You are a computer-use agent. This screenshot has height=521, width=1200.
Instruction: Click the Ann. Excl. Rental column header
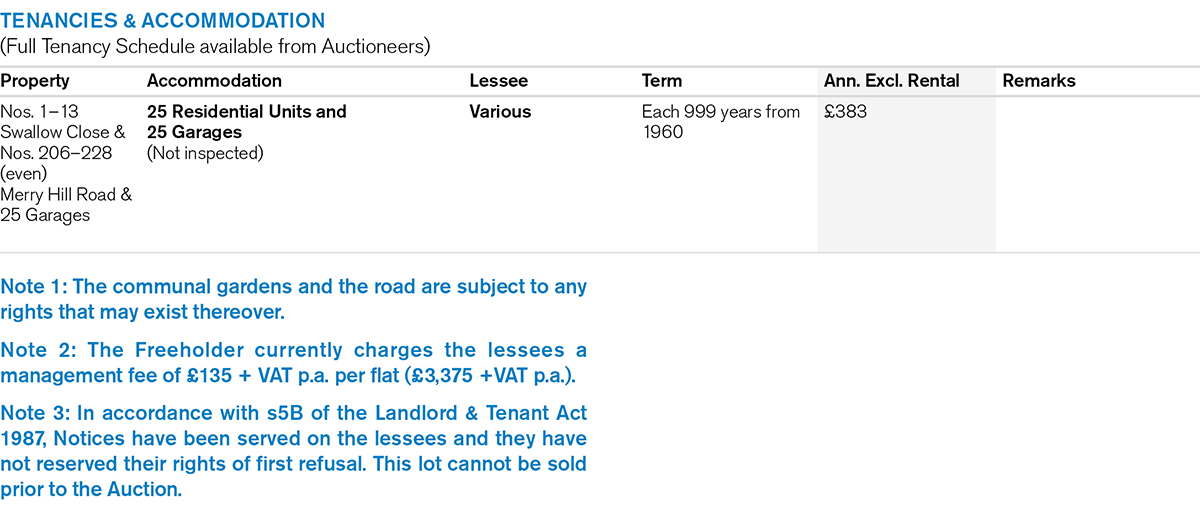[x=891, y=81]
